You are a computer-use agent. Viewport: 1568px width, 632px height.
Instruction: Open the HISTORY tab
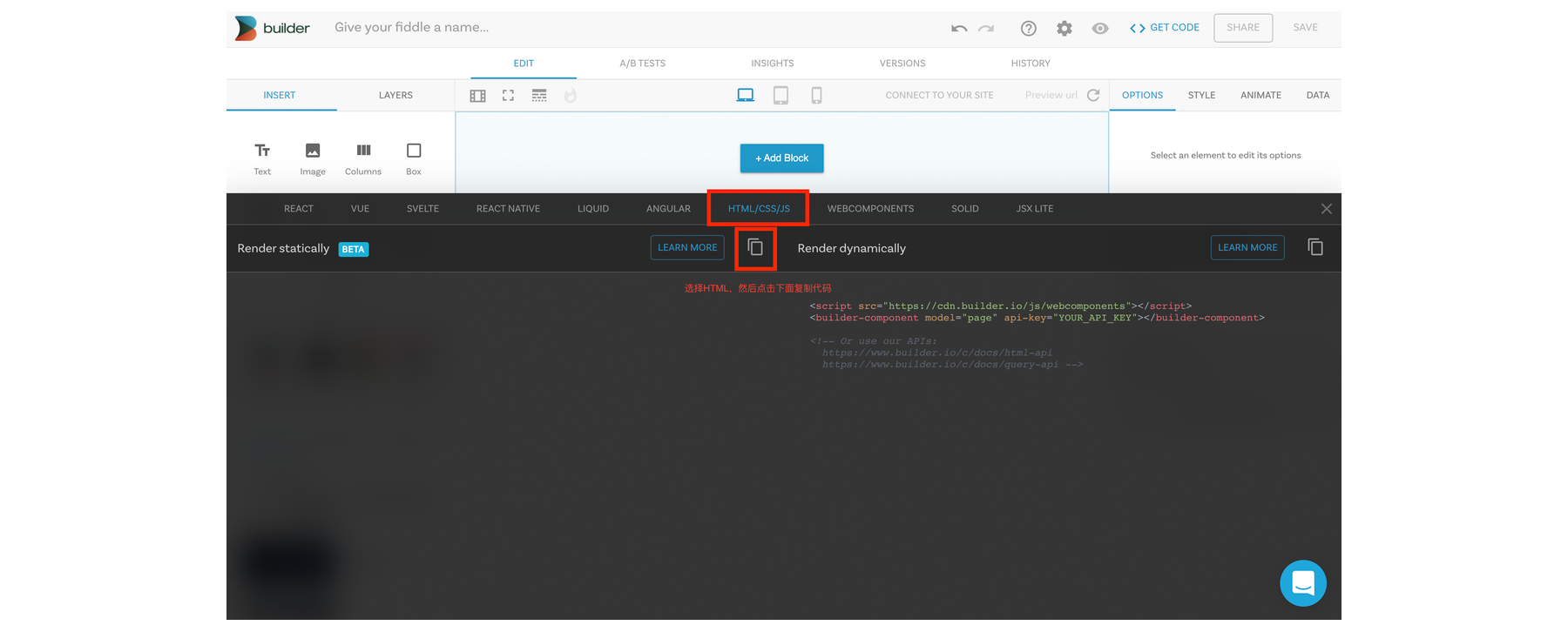click(x=1031, y=64)
